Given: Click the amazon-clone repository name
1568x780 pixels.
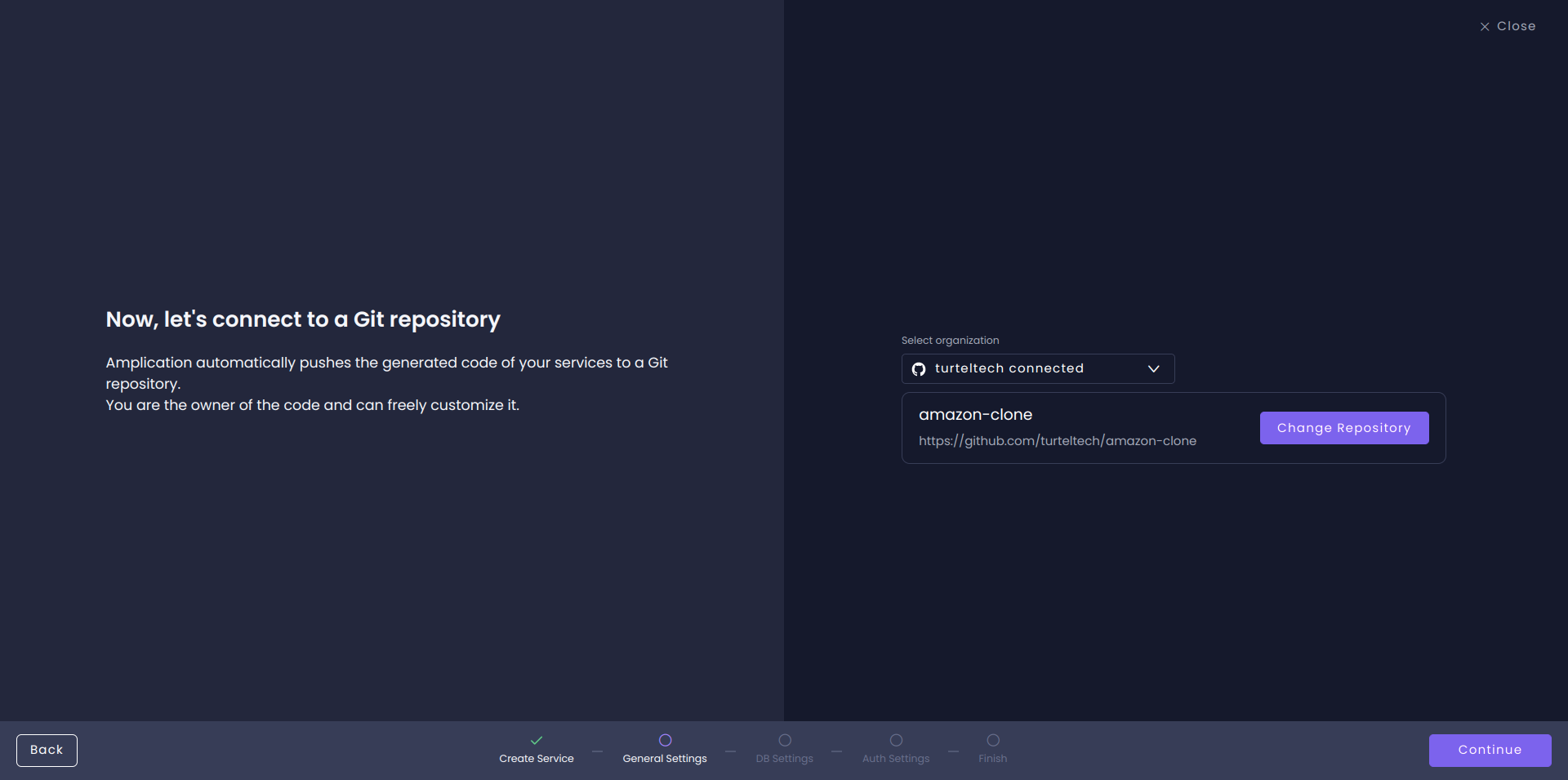Looking at the screenshot, I should click(x=975, y=414).
